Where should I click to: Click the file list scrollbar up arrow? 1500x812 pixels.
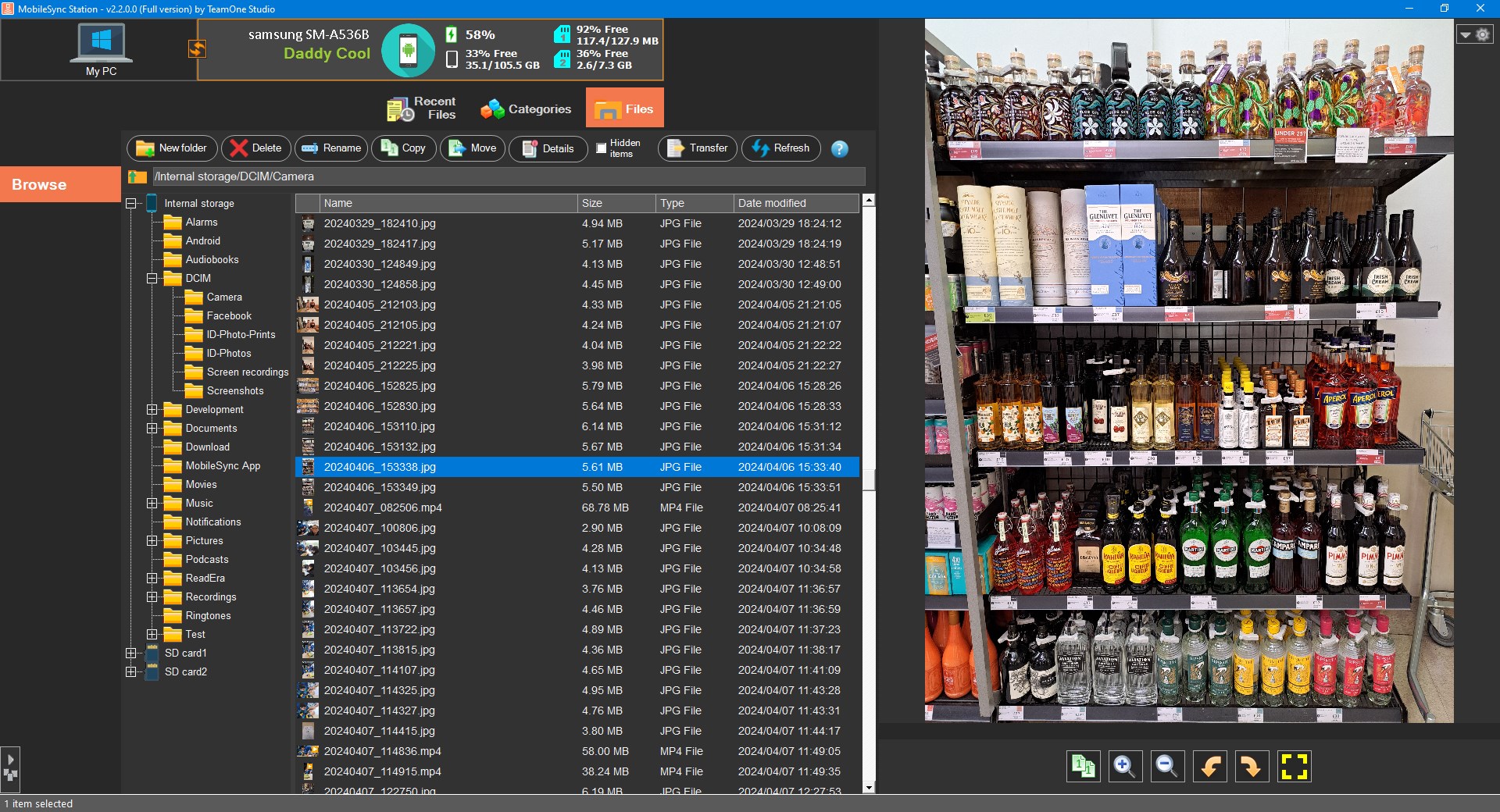[868, 201]
